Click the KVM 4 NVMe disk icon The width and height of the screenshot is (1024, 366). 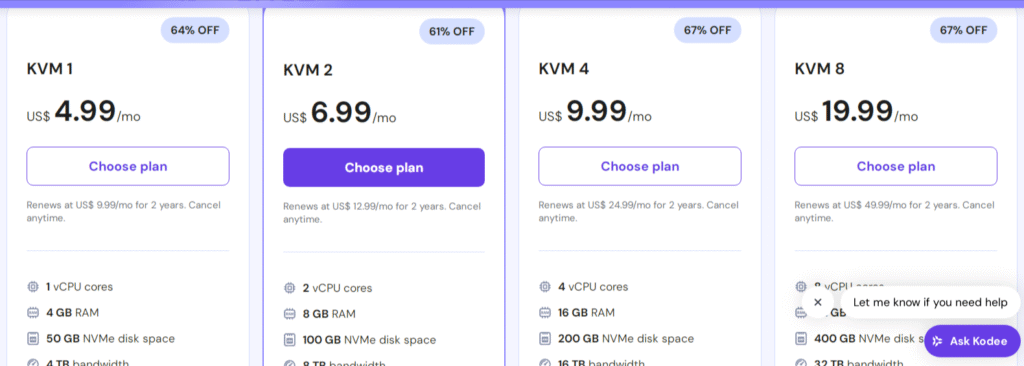coord(545,339)
